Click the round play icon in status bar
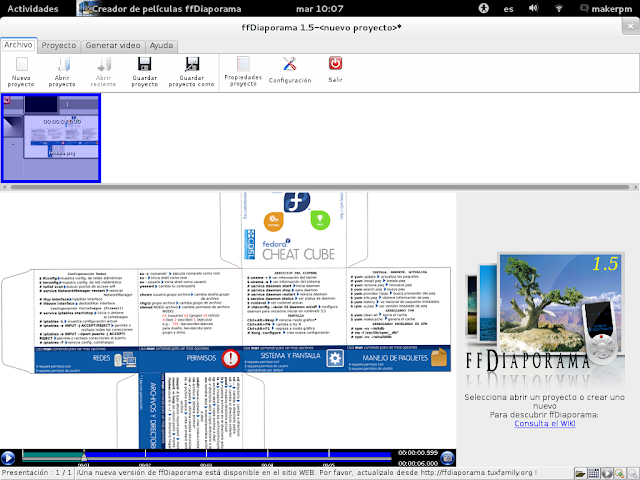 pyautogui.click(x=607, y=473)
